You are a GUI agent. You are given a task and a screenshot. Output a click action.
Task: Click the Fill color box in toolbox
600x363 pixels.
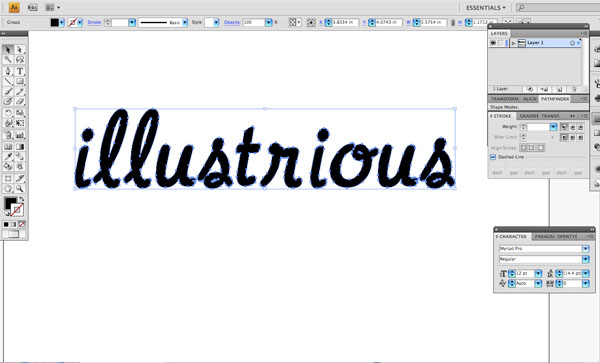(10, 203)
